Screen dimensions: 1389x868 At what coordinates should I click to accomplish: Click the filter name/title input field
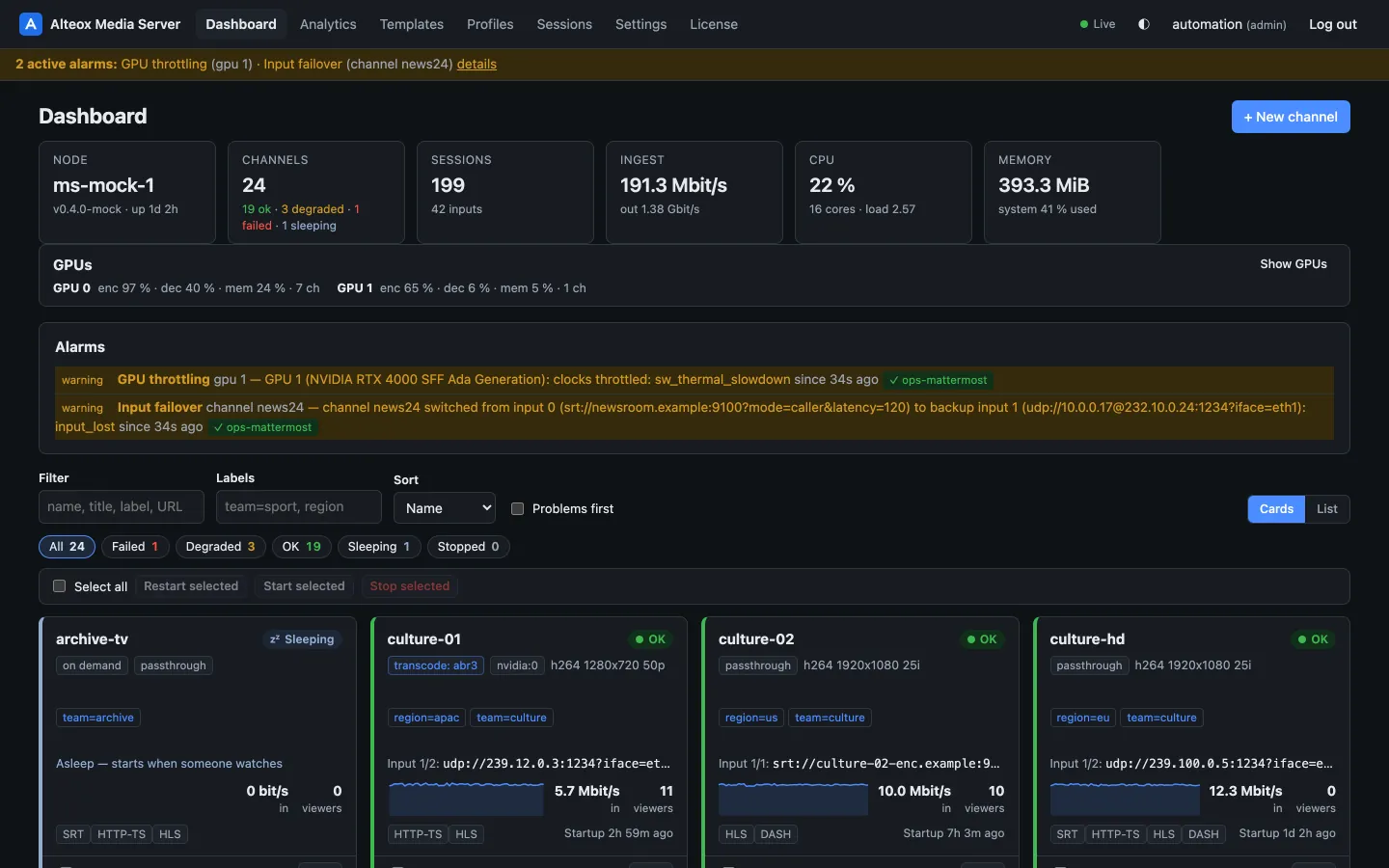pyautogui.click(x=122, y=506)
